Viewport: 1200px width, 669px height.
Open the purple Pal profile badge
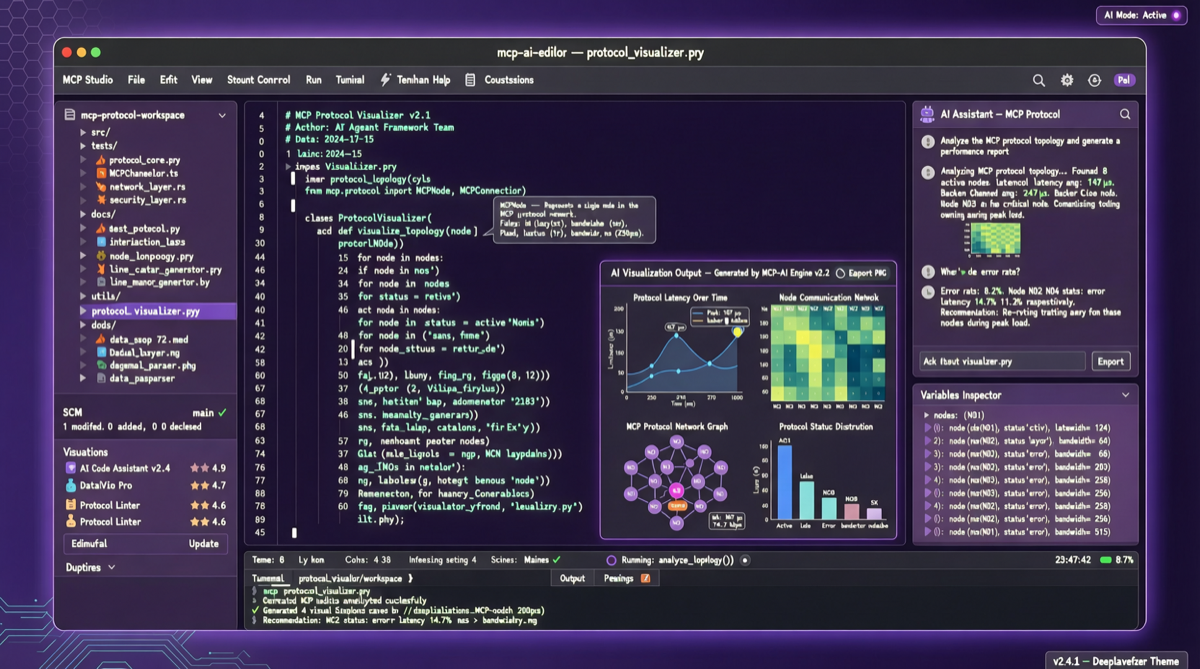click(x=1124, y=80)
